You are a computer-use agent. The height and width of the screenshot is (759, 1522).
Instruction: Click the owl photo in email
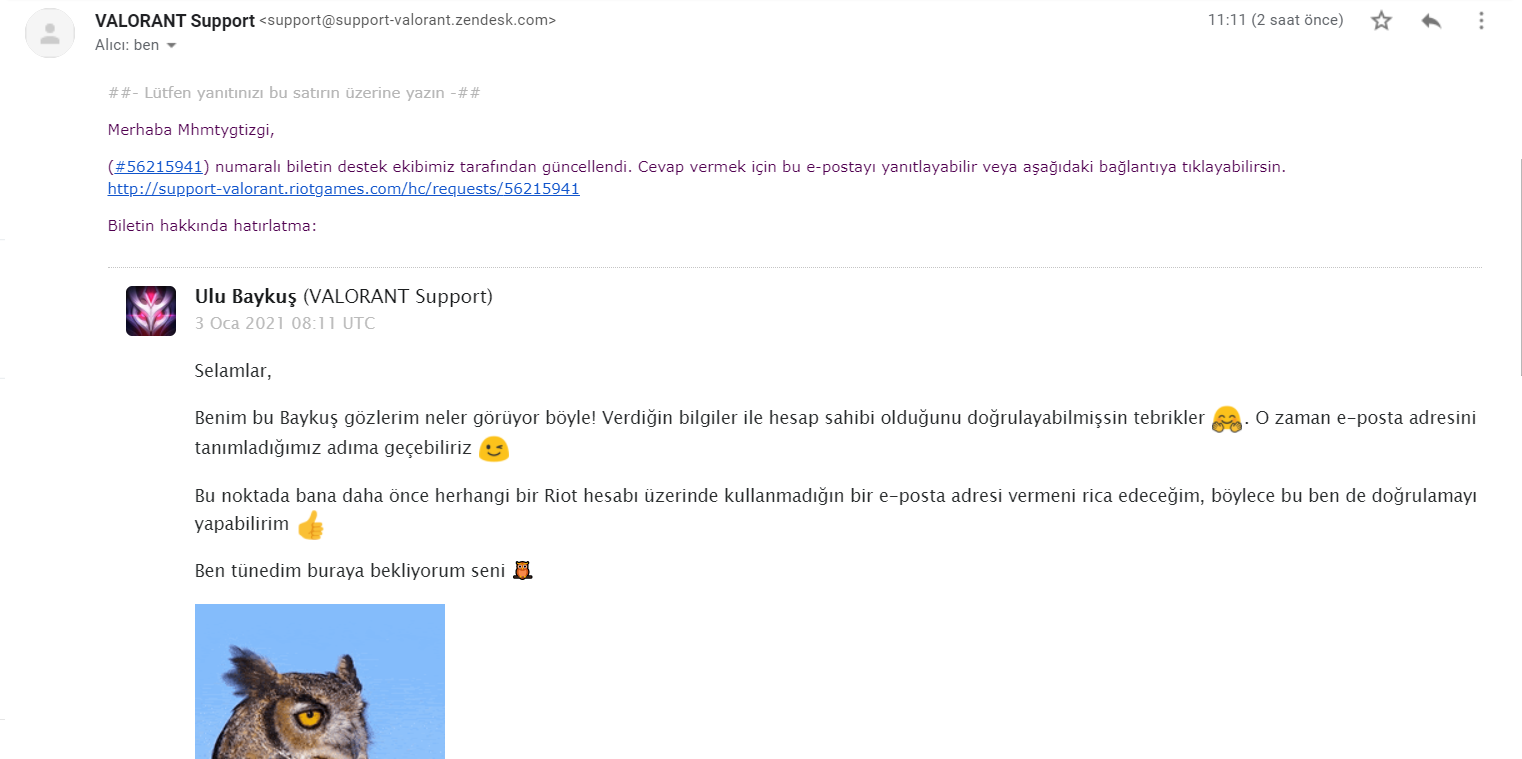(x=320, y=681)
